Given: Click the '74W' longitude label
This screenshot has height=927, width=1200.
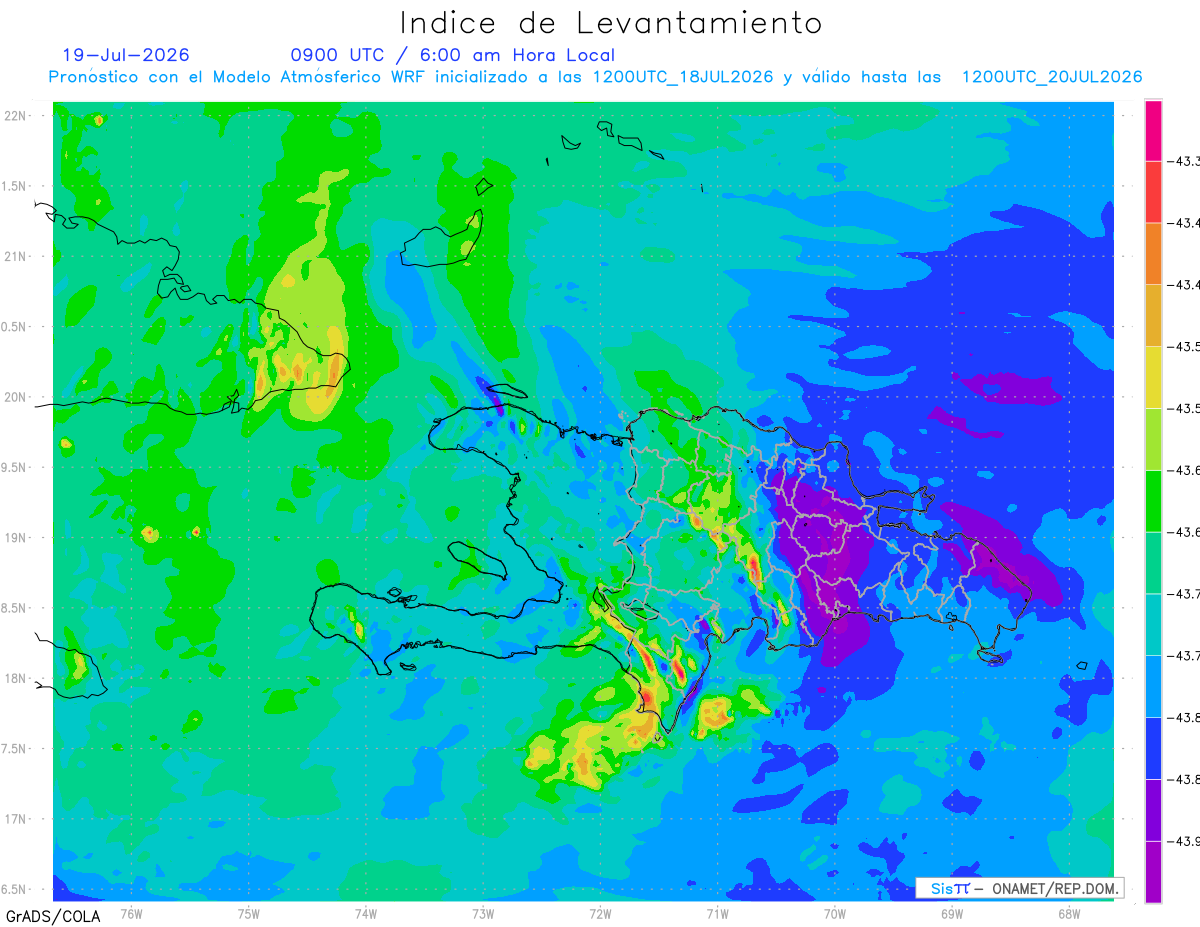Looking at the screenshot, I should (x=366, y=913).
